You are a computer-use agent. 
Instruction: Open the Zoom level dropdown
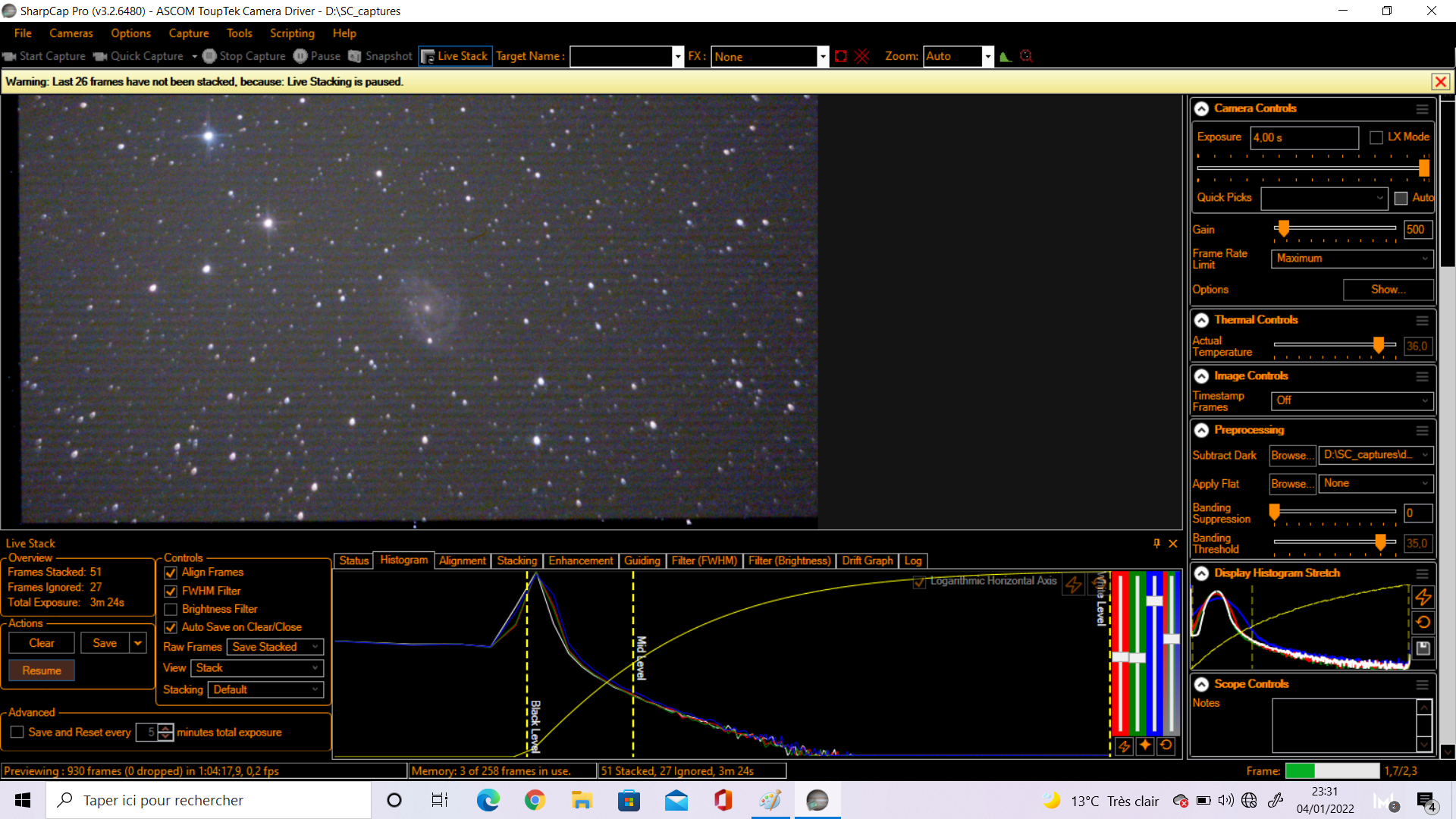point(987,56)
